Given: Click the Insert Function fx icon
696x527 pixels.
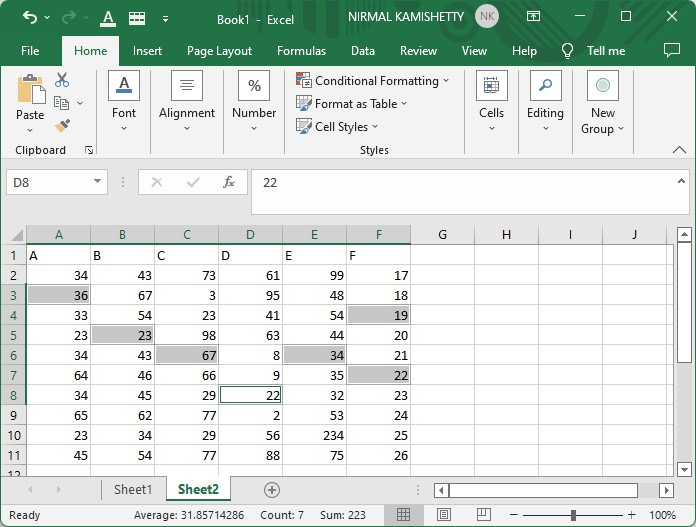Looking at the screenshot, I should click(229, 182).
